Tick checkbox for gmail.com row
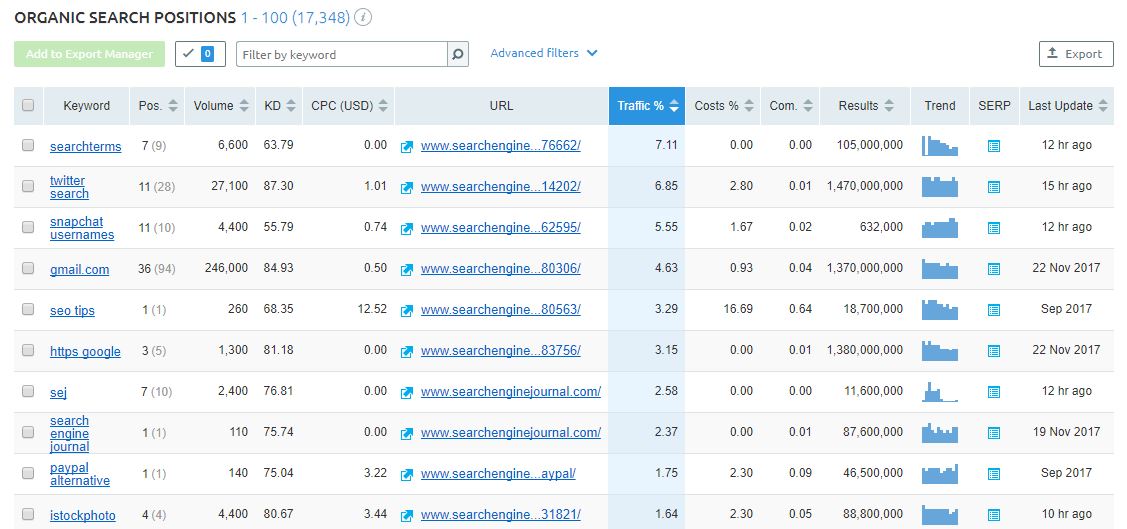 28,268
